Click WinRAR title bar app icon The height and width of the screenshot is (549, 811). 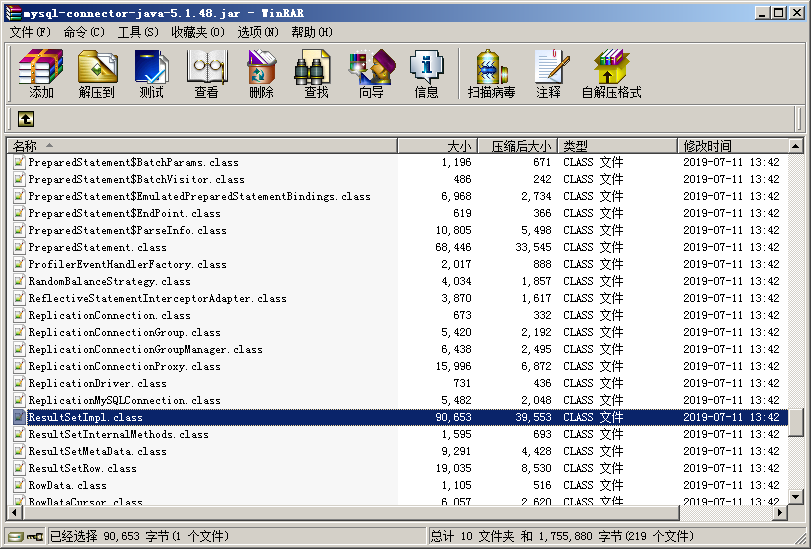tap(13, 13)
